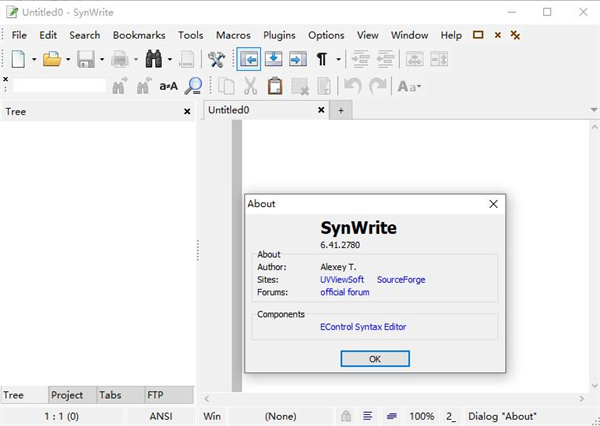Click the Cut scissors icon
The width and height of the screenshot is (600, 426).
[x=251, y=86]
